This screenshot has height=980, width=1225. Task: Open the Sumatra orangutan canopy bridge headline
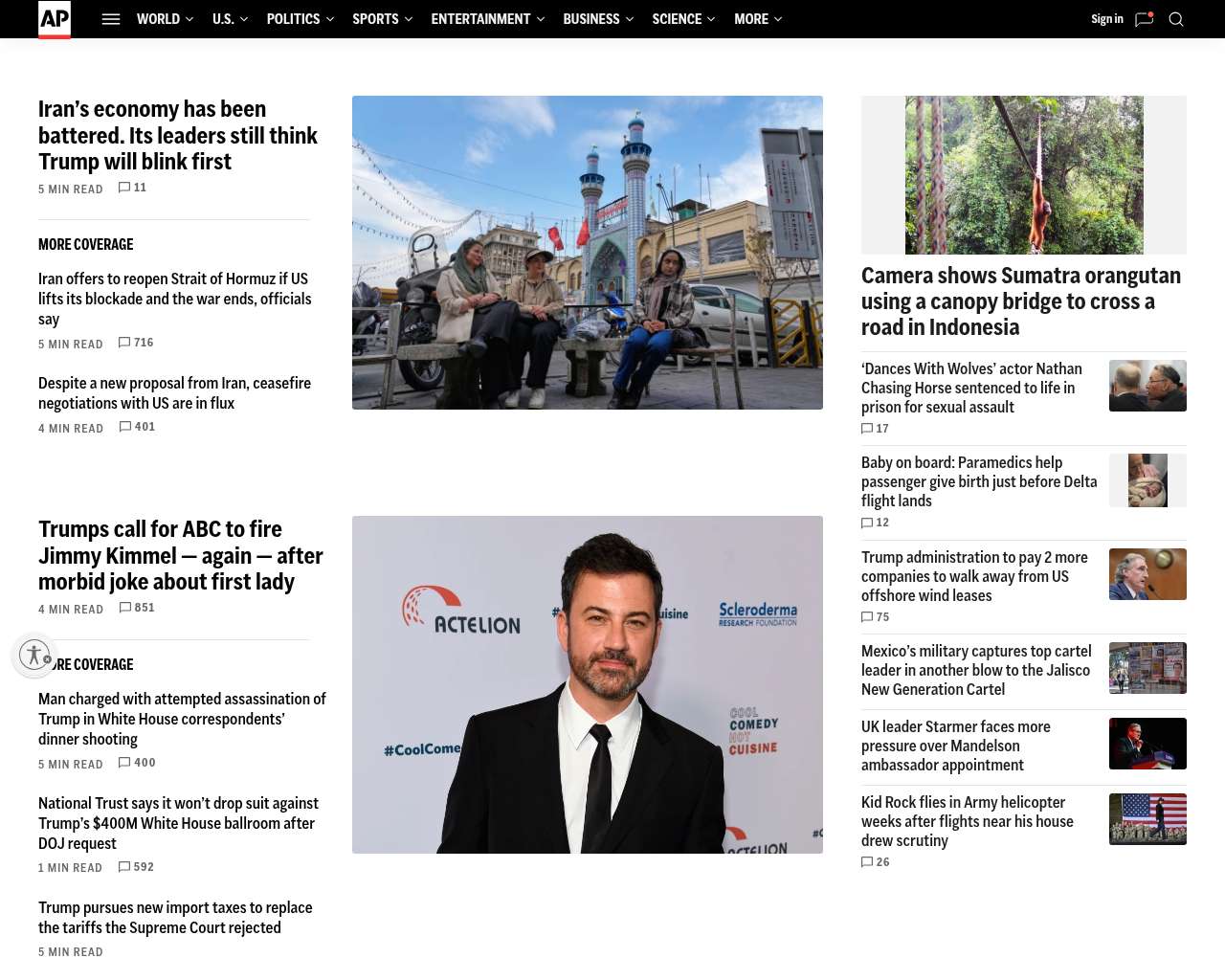pyautogui.click(x=1020, y=301)
